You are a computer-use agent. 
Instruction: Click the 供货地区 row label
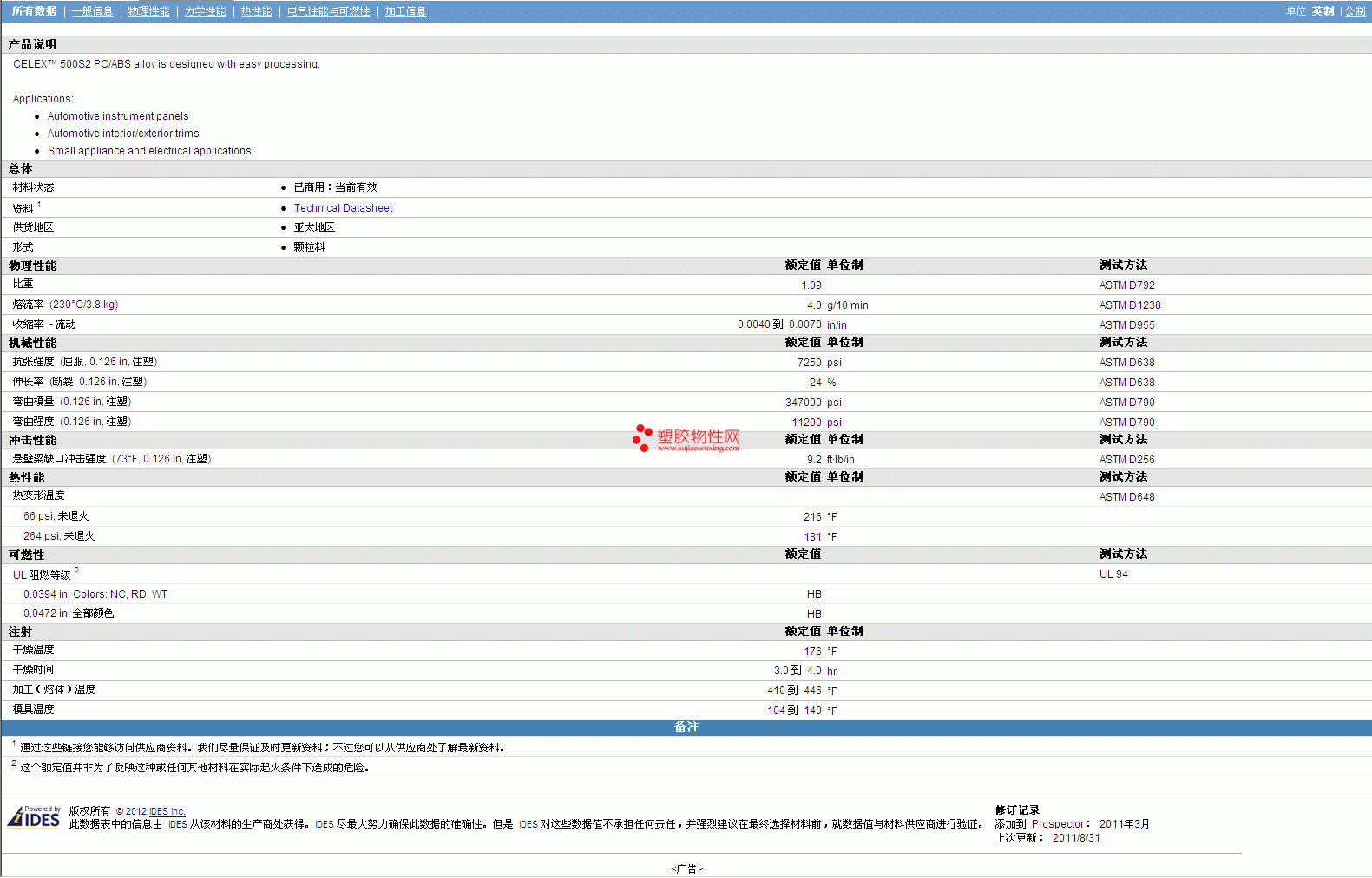tap(33, 227)
